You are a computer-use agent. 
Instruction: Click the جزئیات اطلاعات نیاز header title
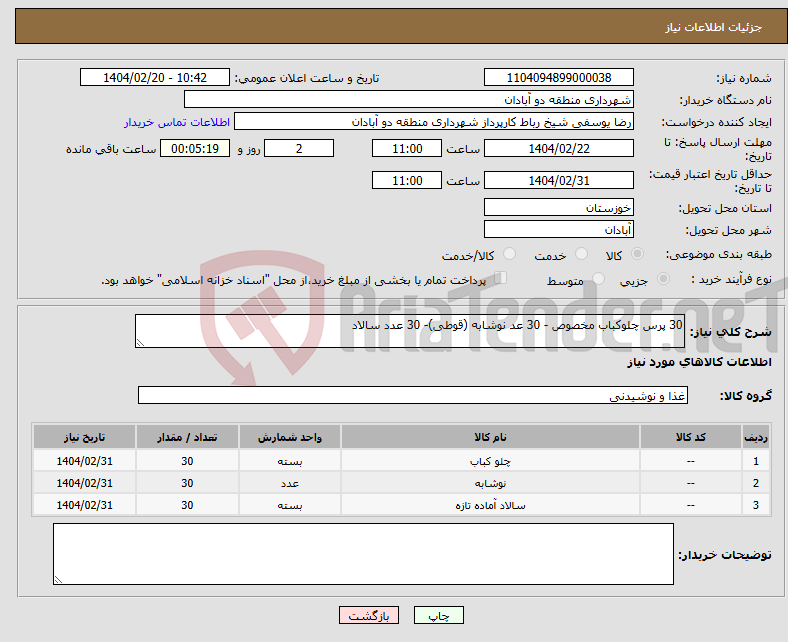click(714, 27)
